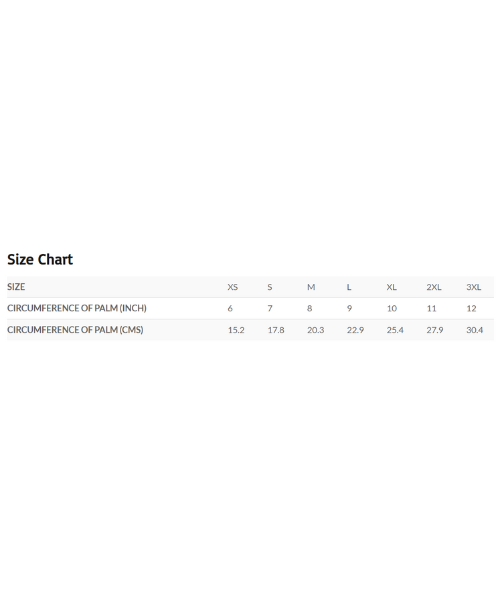The image size is (500, 600).
Task: Click the 12 inch value for 3XL
Action: [471, 308]
